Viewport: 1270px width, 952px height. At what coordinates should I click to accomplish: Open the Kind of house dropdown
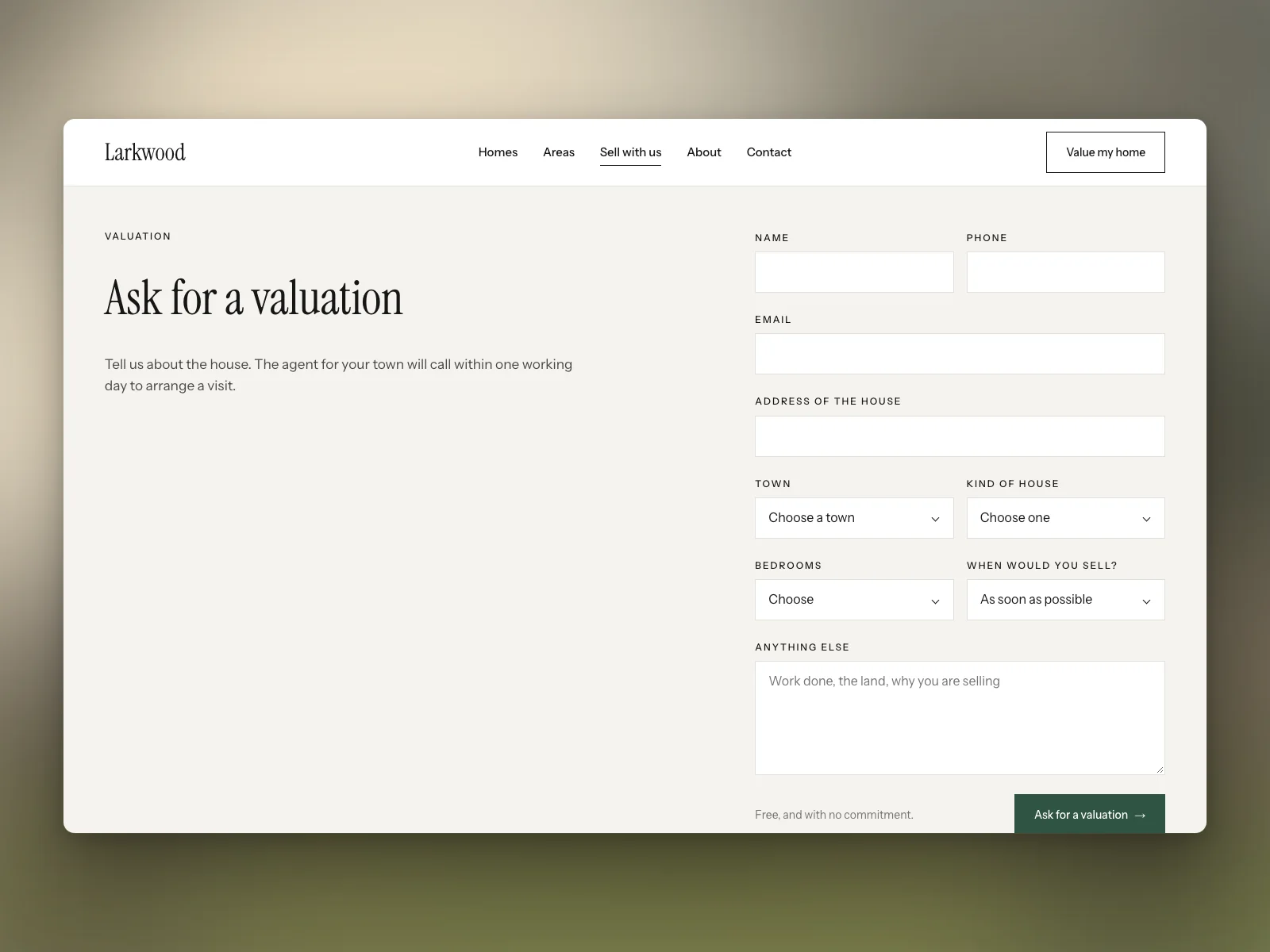point(1066,518)
